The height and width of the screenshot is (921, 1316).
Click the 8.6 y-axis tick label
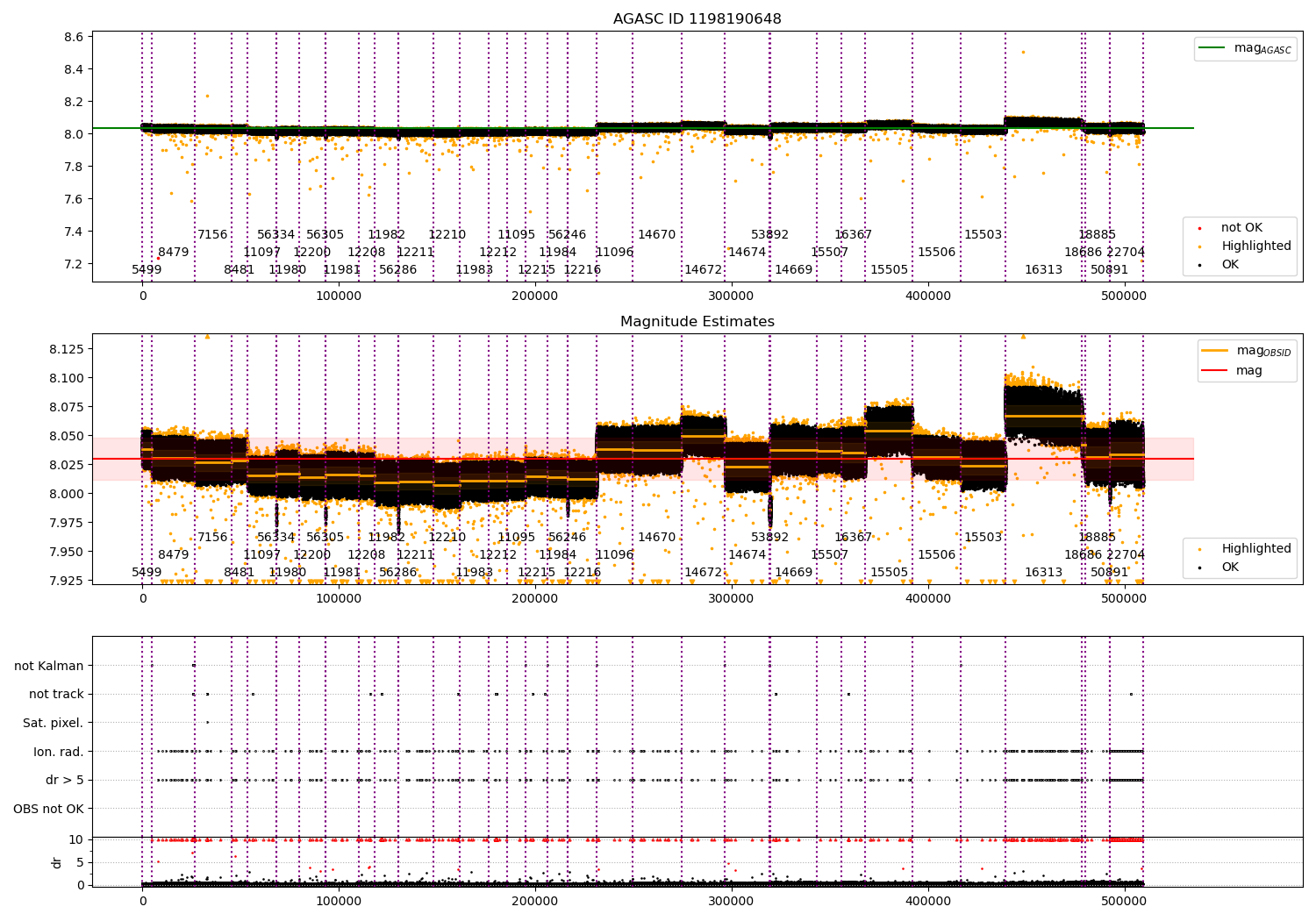click(x=74, y=37)
